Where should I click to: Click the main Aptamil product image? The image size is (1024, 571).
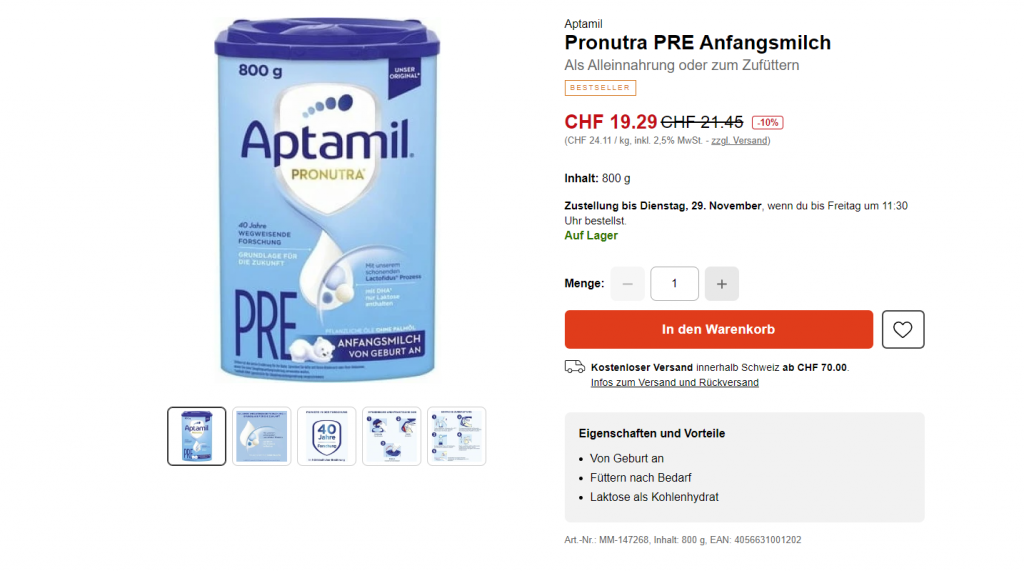327,199
